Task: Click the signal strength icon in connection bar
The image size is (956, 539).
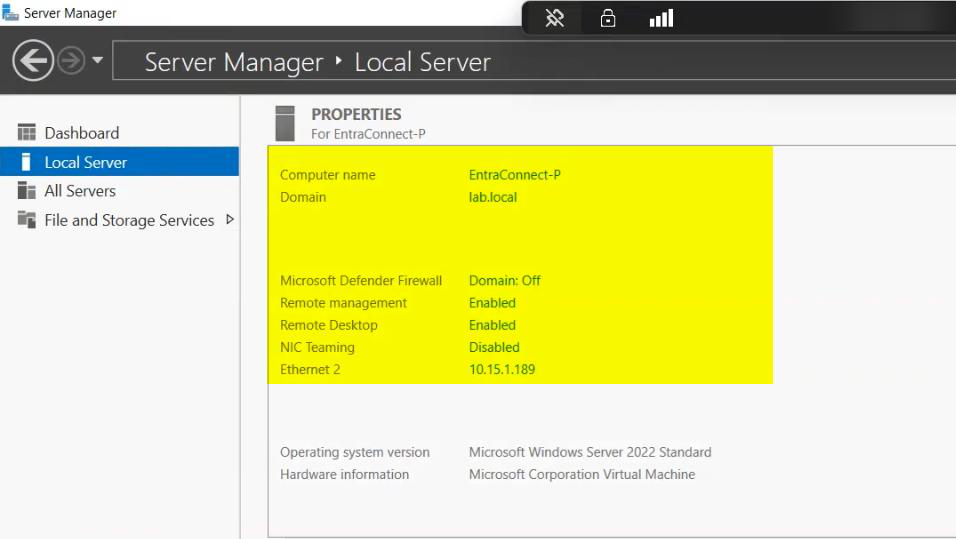Action: tap(662, 18)
